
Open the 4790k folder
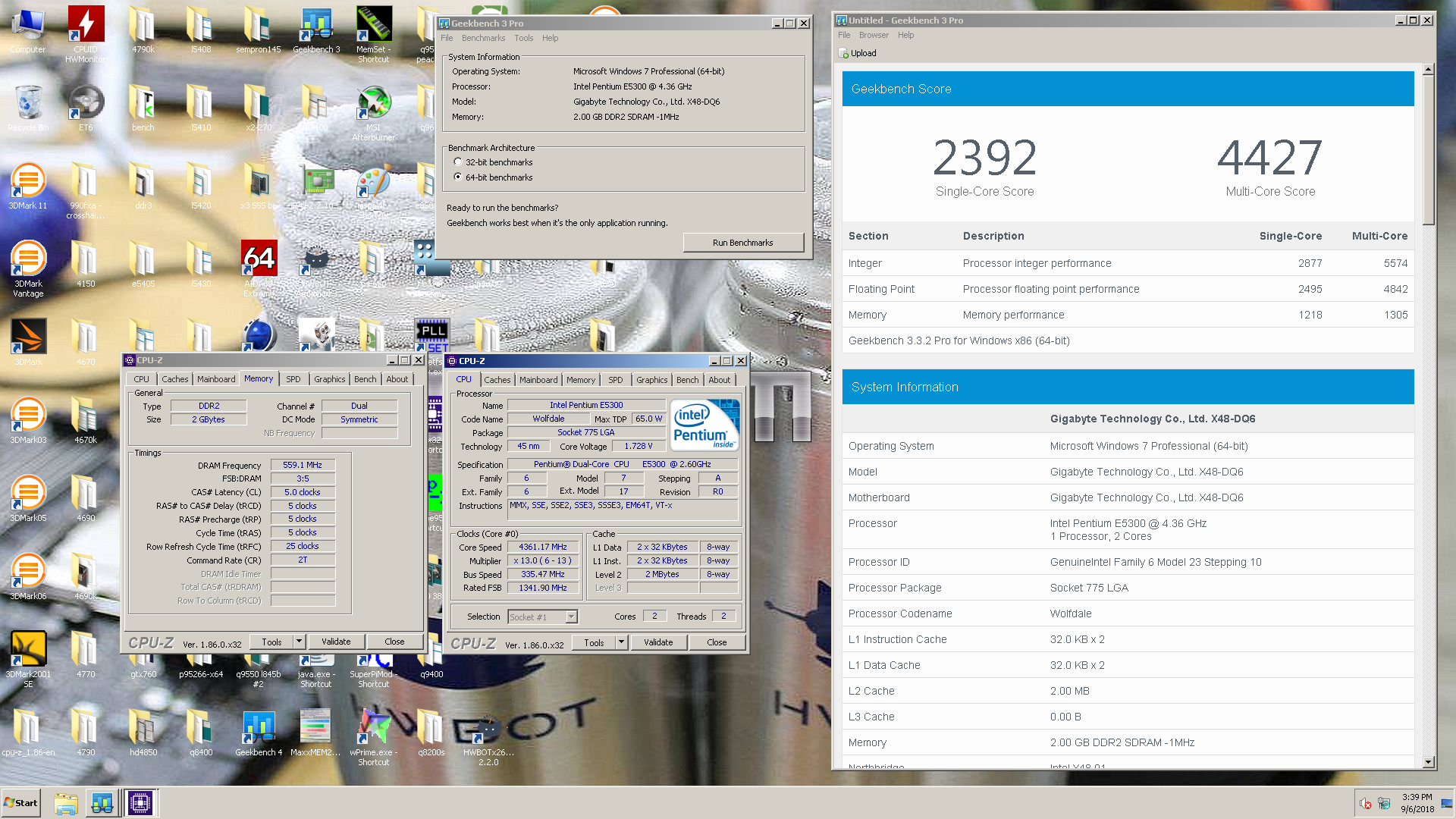[143, 30]
